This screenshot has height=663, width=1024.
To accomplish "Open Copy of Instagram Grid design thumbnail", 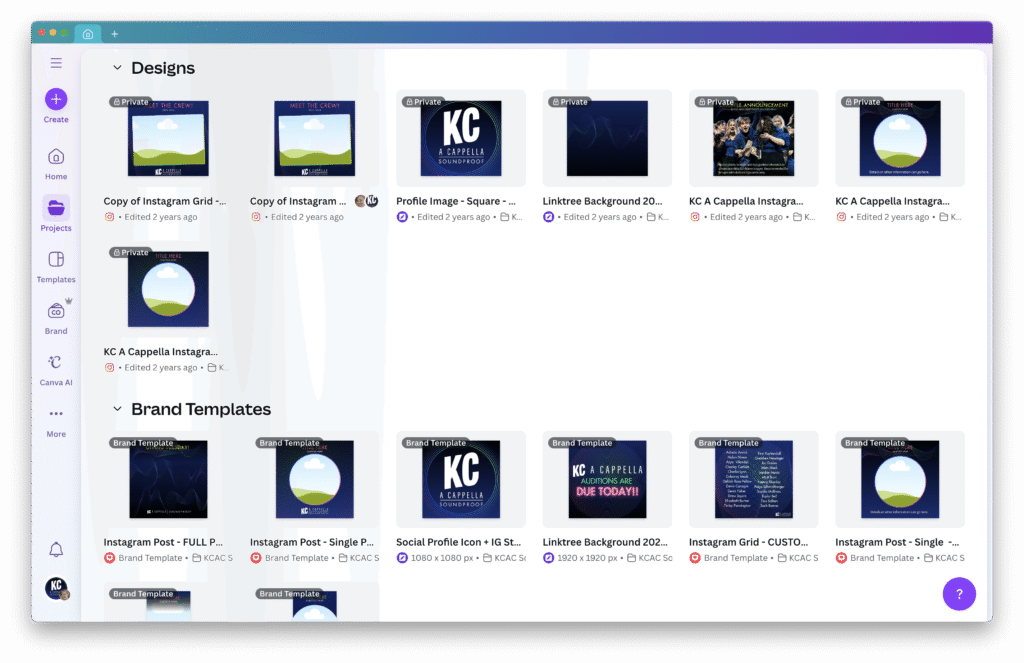I will pyautogui.click(x=168, y=138).
